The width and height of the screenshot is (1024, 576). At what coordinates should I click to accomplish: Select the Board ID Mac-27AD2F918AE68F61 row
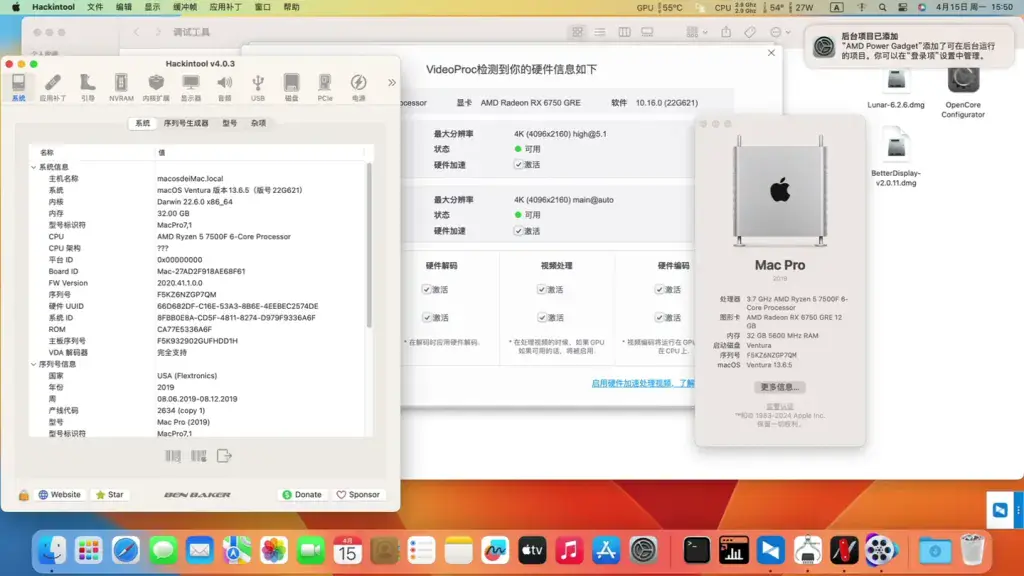(x=198, y=271)
